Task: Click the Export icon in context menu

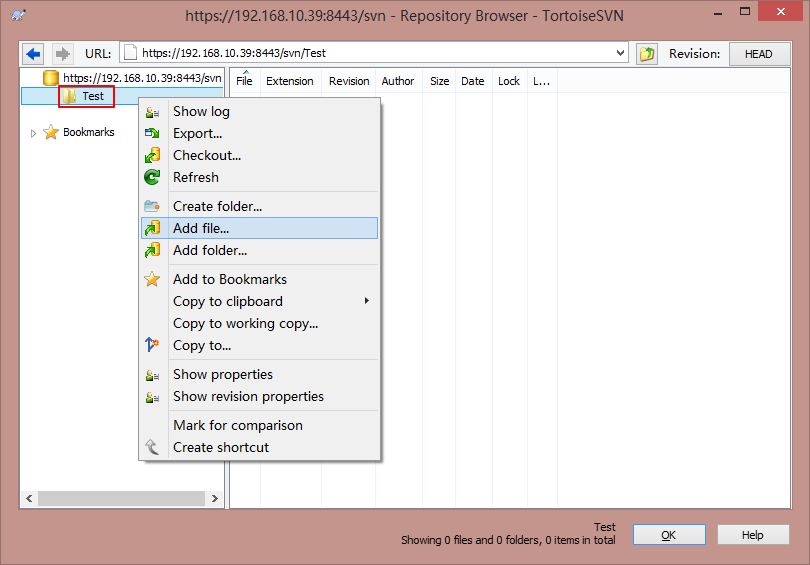Action: 152,133
